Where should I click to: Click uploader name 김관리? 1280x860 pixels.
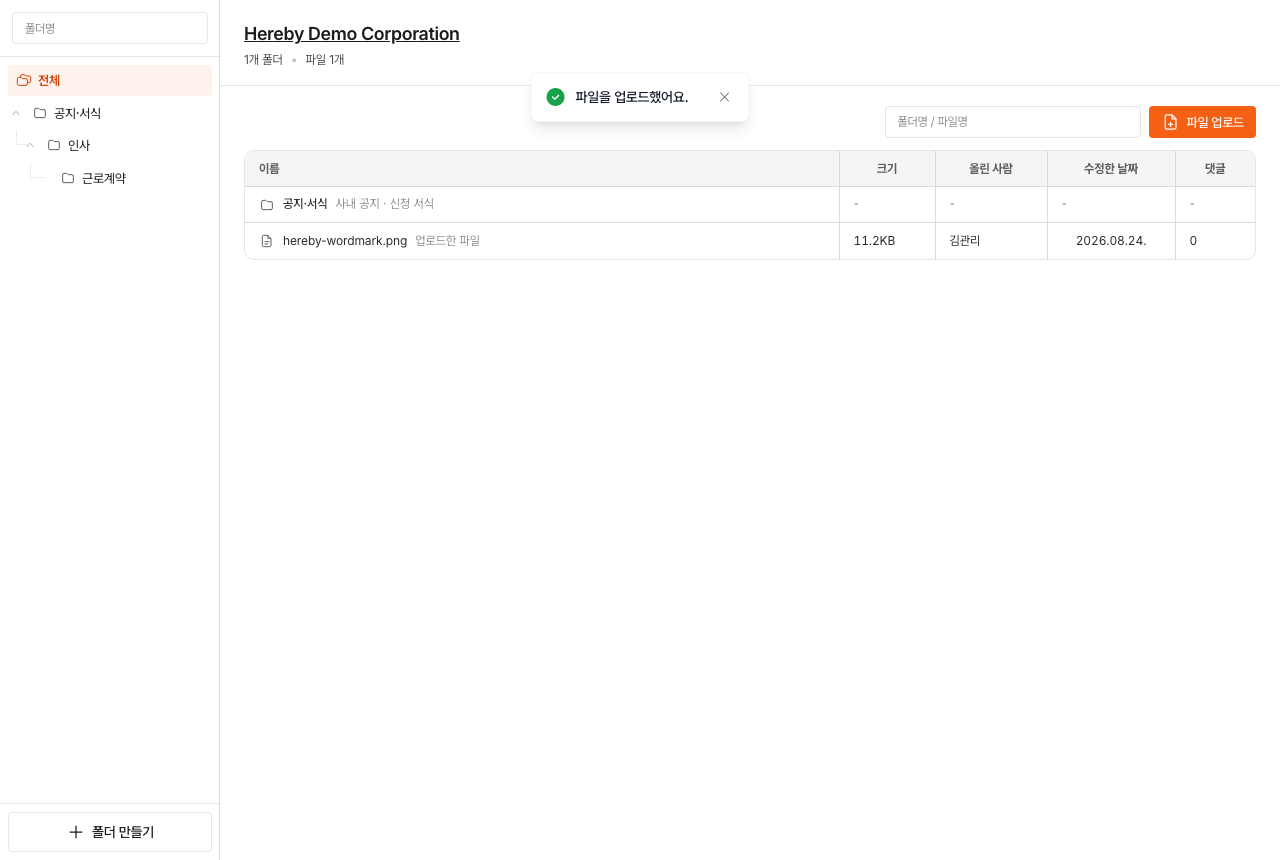point(965,241)
